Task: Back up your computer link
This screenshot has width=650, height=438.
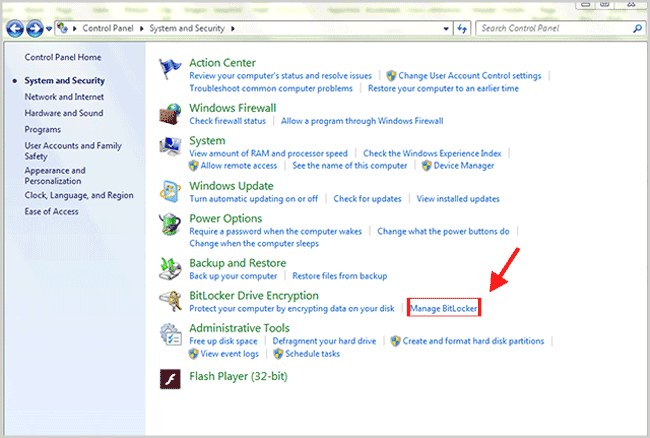Action: click(233, 276)
